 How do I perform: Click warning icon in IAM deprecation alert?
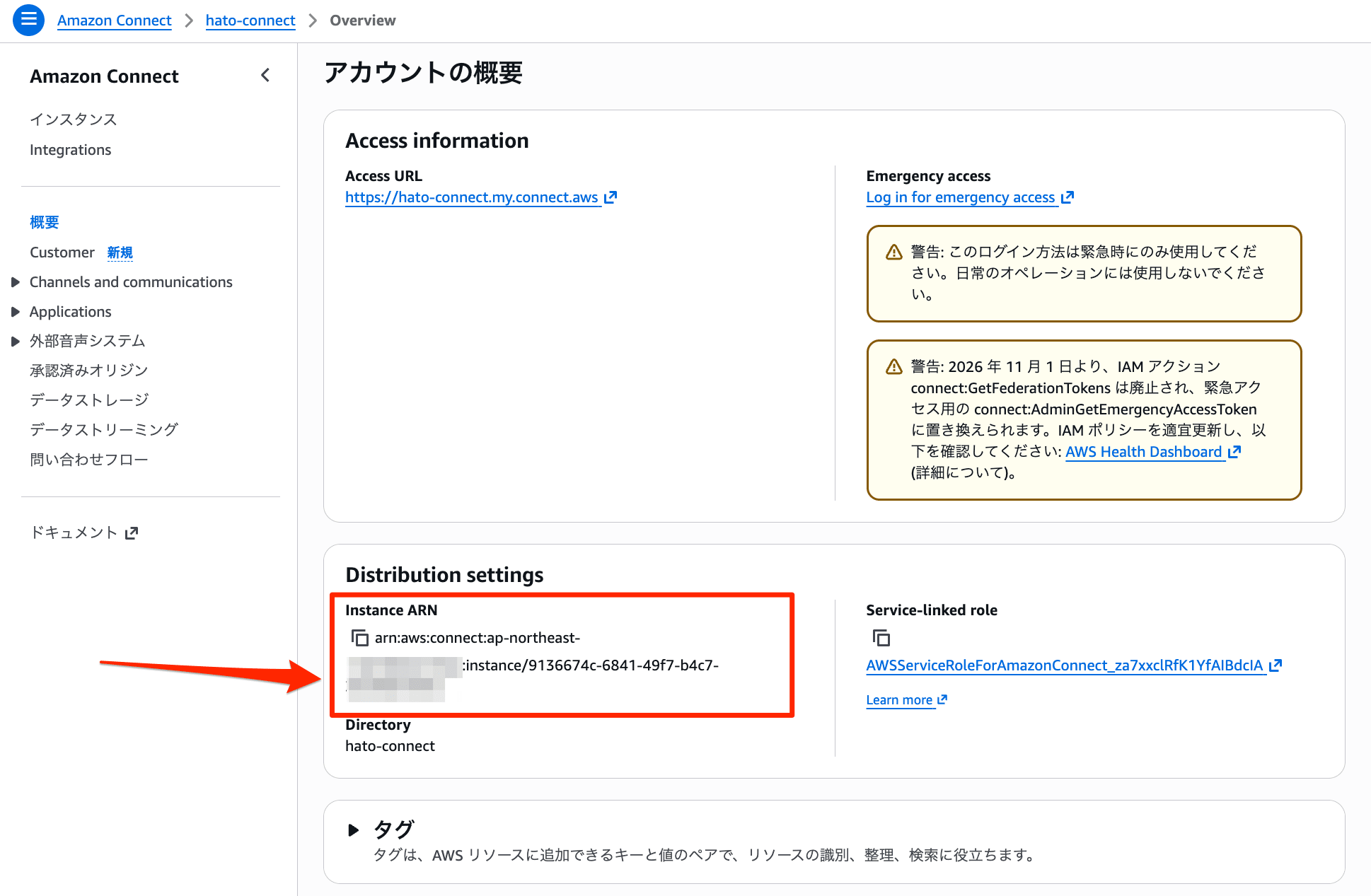(894, 366)
